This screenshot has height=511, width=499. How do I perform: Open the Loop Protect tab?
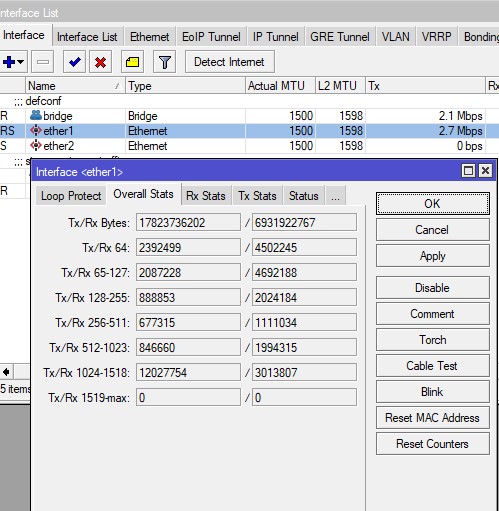pos(71,196)
